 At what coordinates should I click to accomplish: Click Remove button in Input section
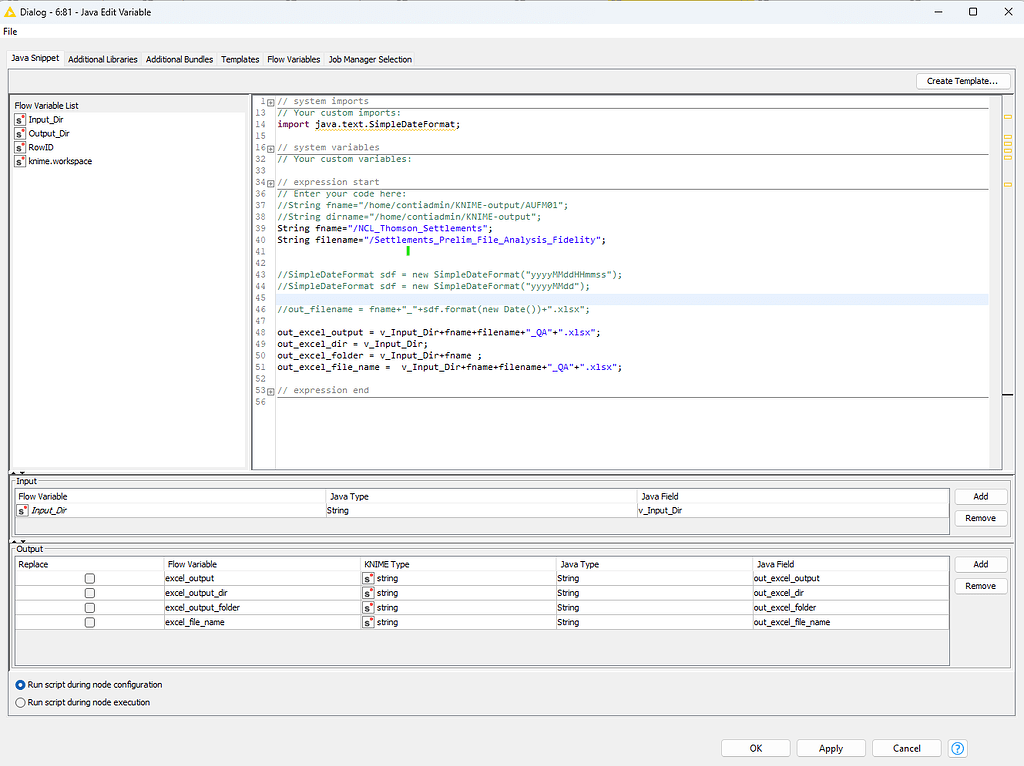(980, 518)
